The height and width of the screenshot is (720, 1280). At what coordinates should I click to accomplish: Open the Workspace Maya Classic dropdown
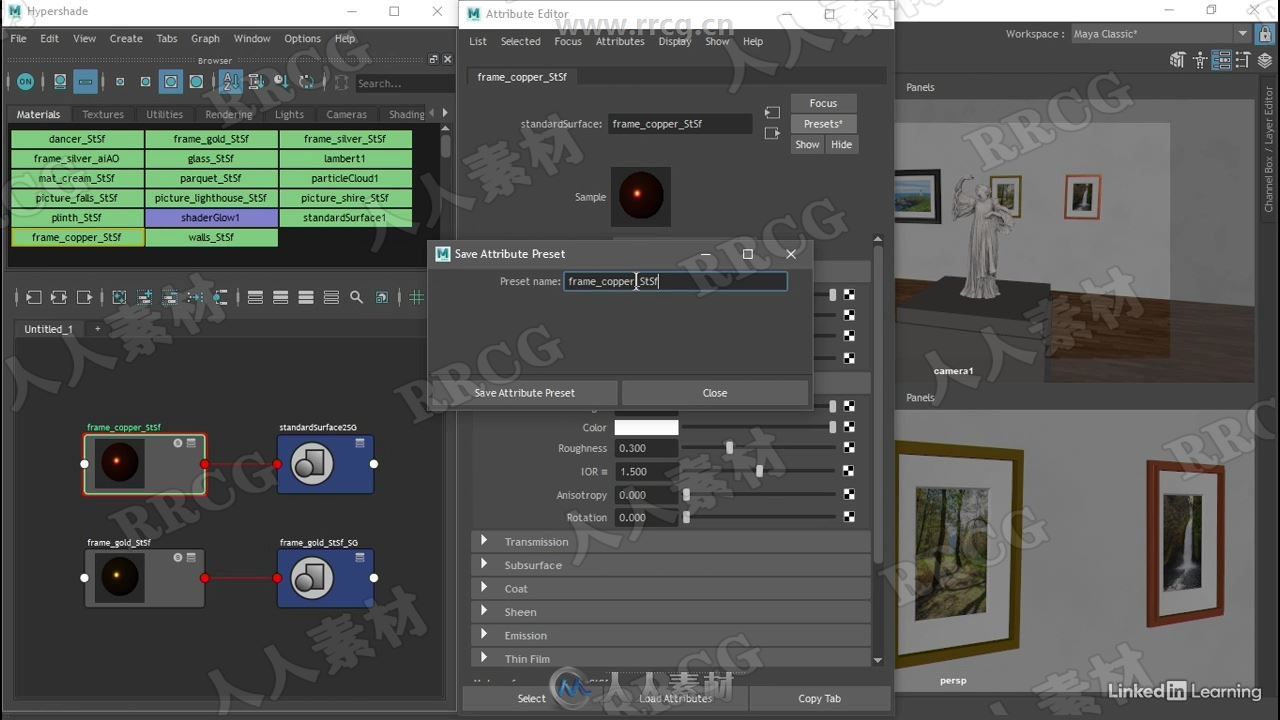coord(1161,34)
